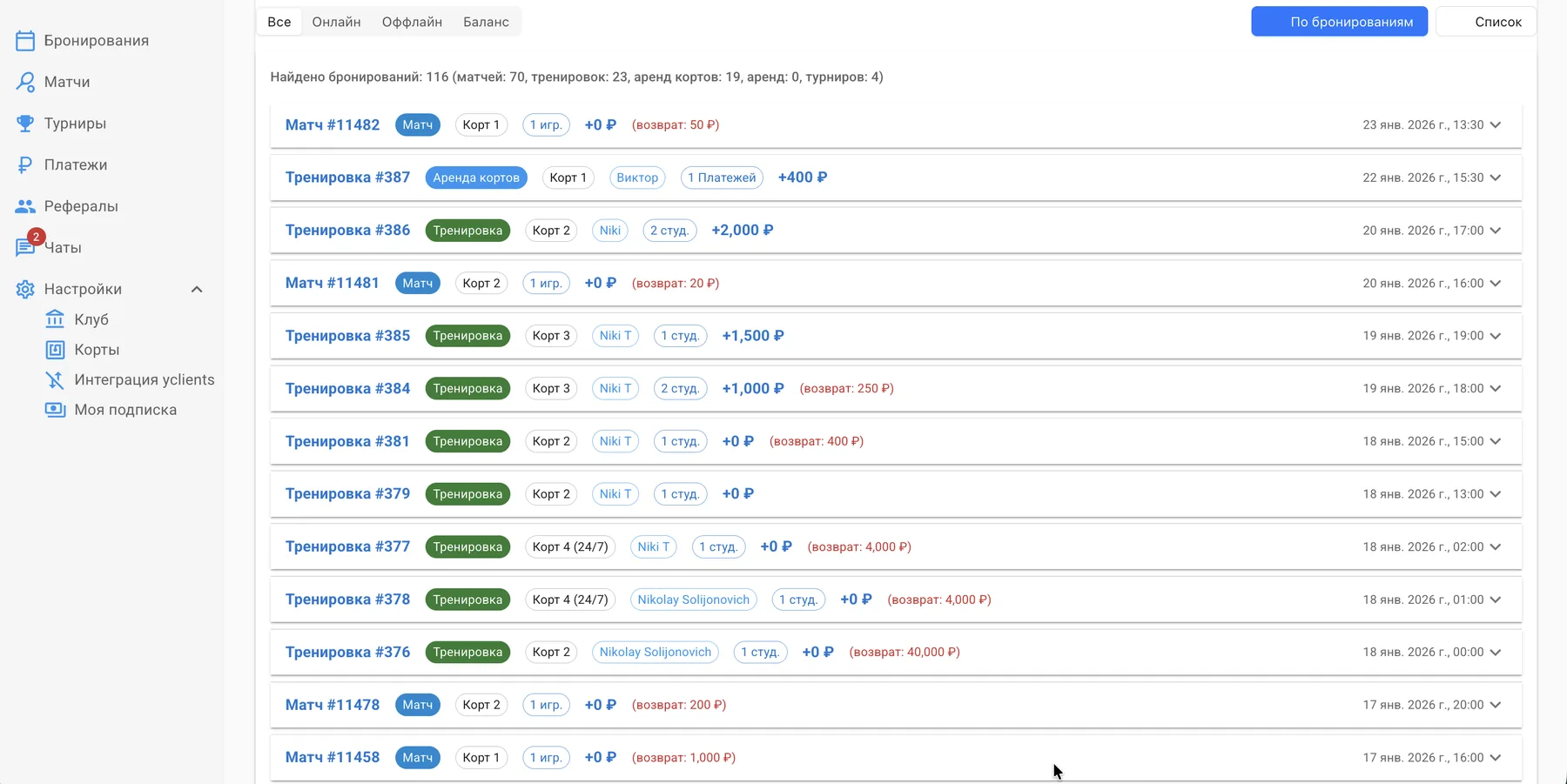Click the Корты court icon
This screenshot has width=1567, height=784.
point(55,350)
